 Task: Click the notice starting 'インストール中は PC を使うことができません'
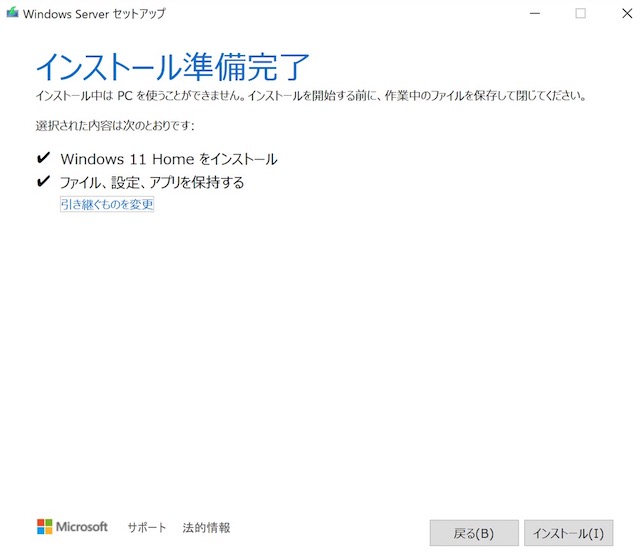click(x=311, y=96)
